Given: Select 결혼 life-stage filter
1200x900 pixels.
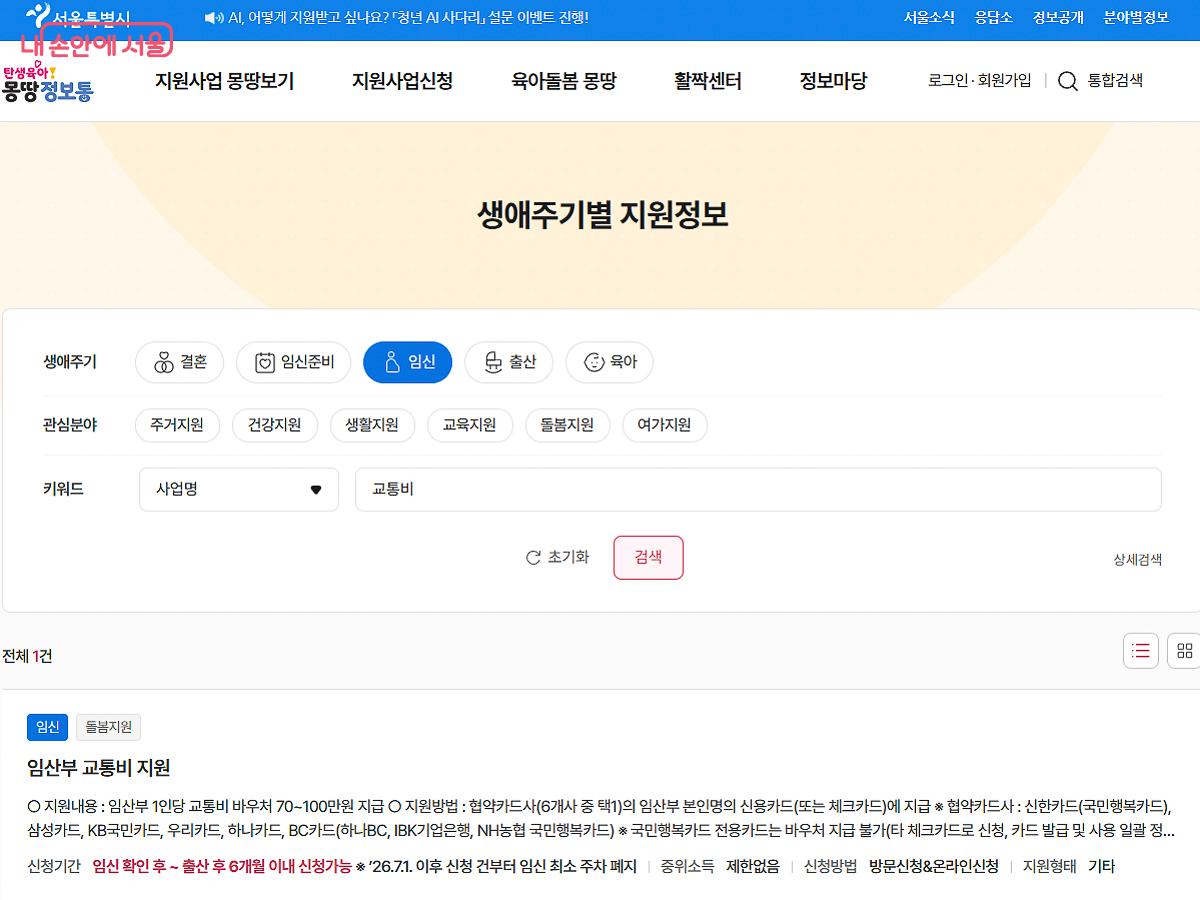Looking at the screenshot, I should point(180,362).
